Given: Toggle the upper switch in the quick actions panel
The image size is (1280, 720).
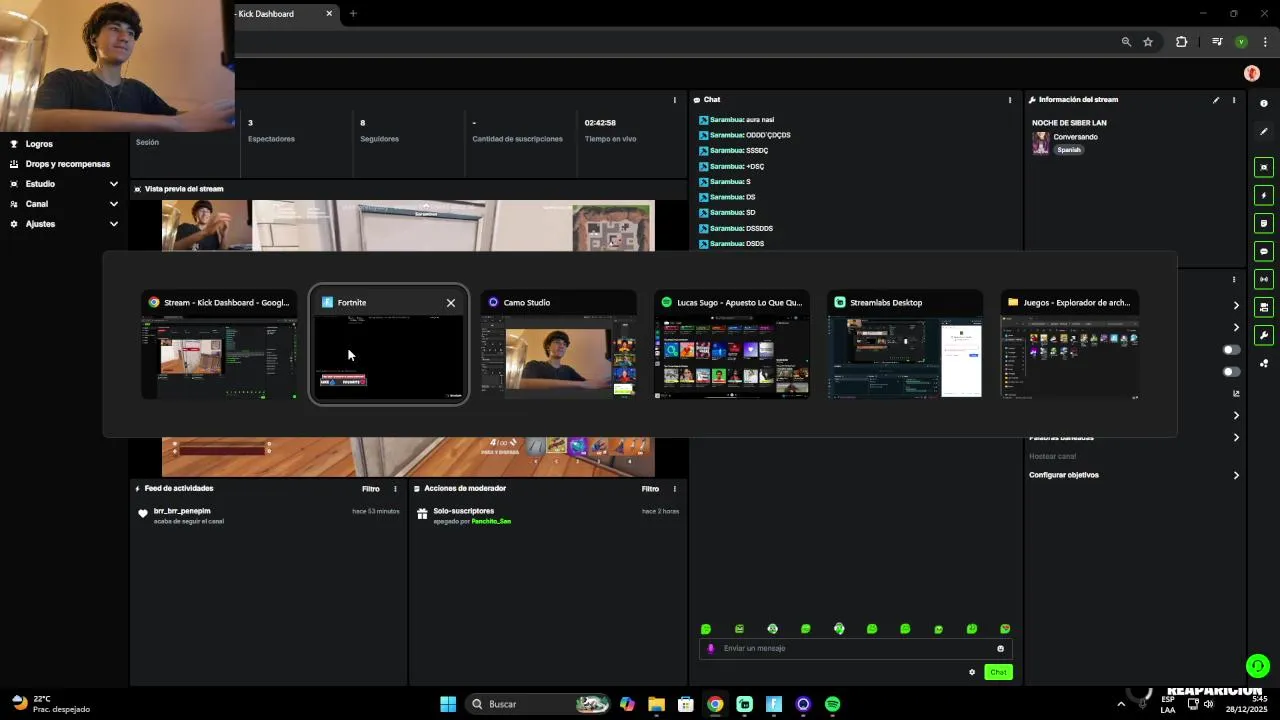Looking at the screenshot, I should 1232,350.
